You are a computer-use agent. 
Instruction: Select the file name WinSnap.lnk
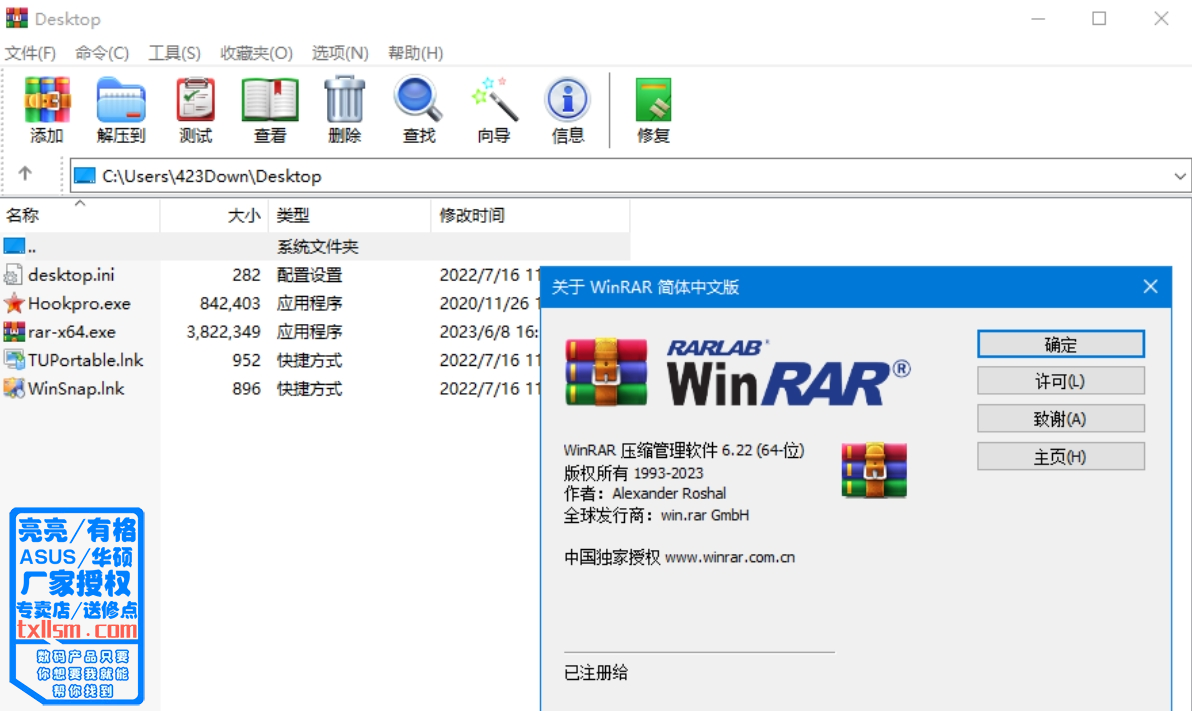(x=76, y=389)
